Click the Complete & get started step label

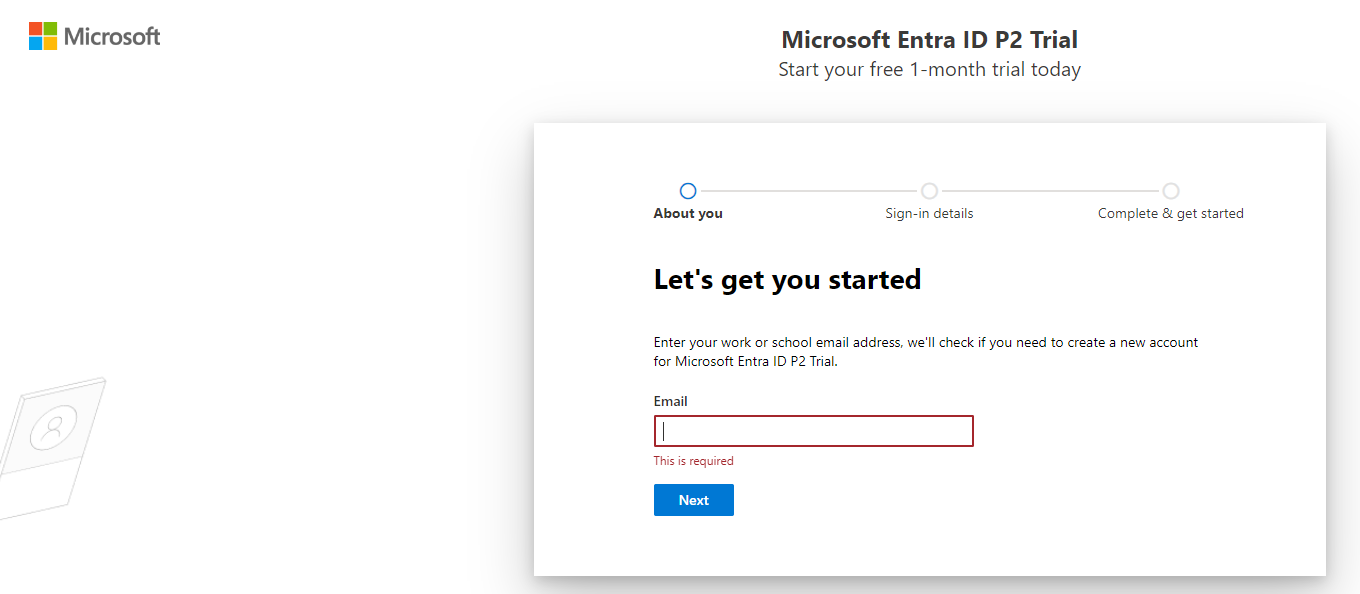(x=1170, y=213)
